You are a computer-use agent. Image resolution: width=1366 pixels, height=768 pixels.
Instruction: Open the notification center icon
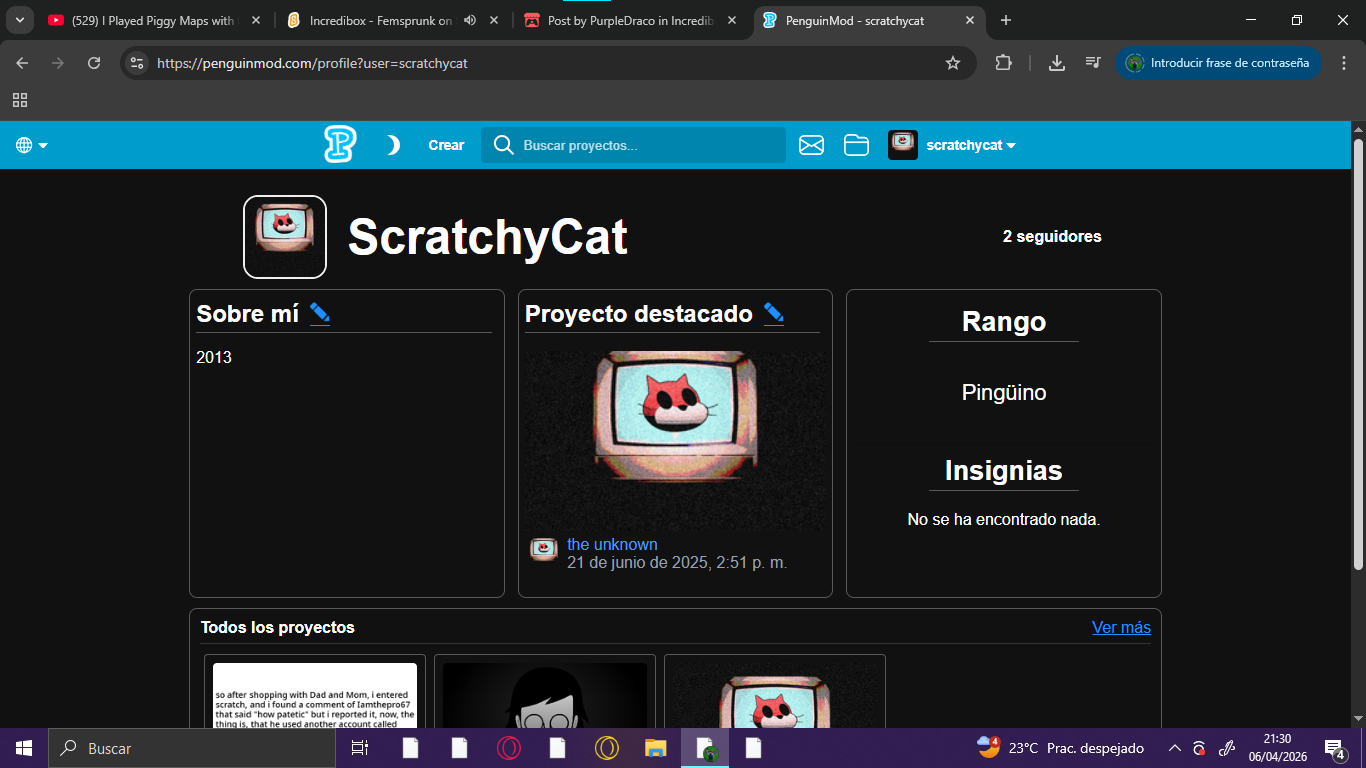coord(1334,748)
